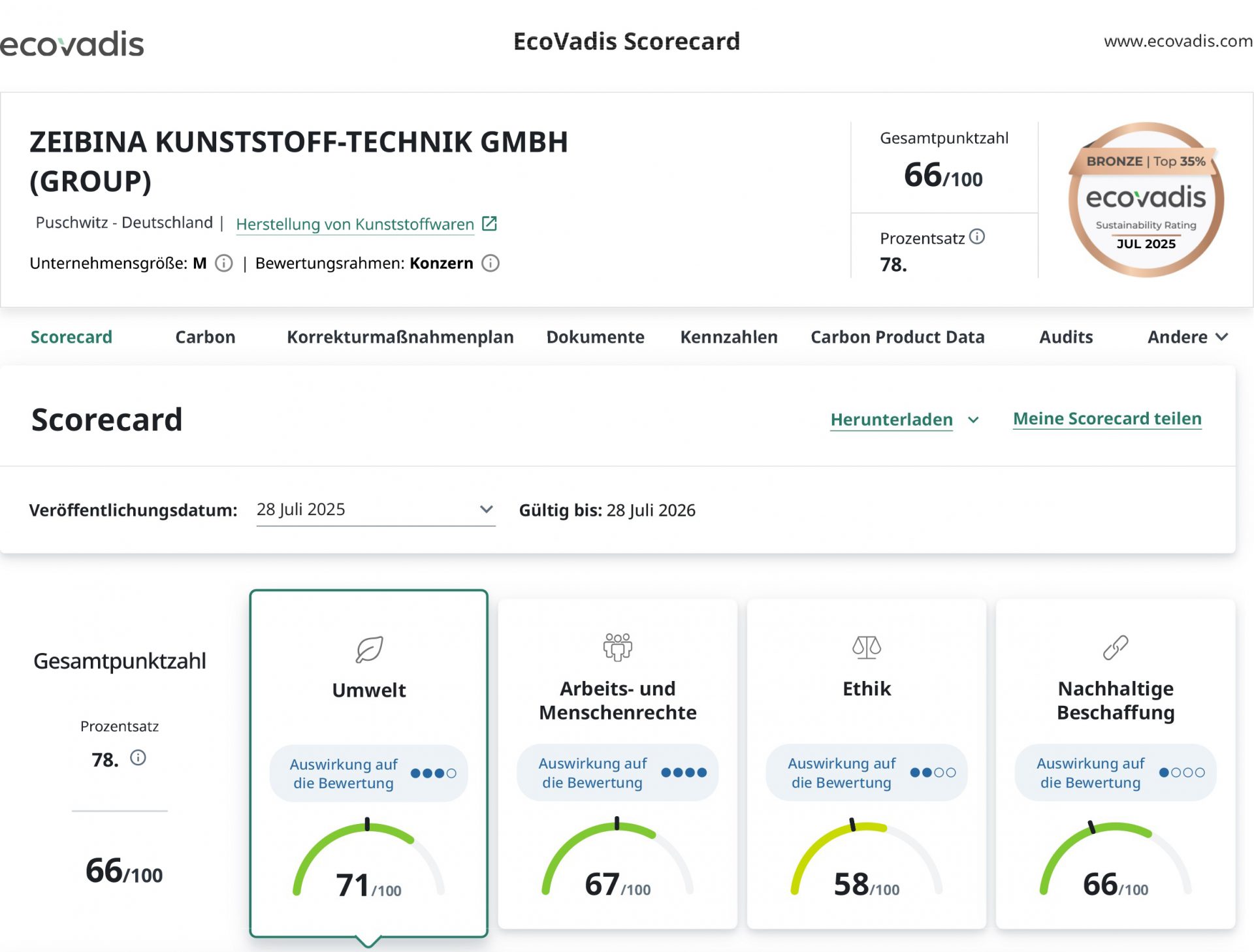Click the ecovadis logo in header

[72, 44]
